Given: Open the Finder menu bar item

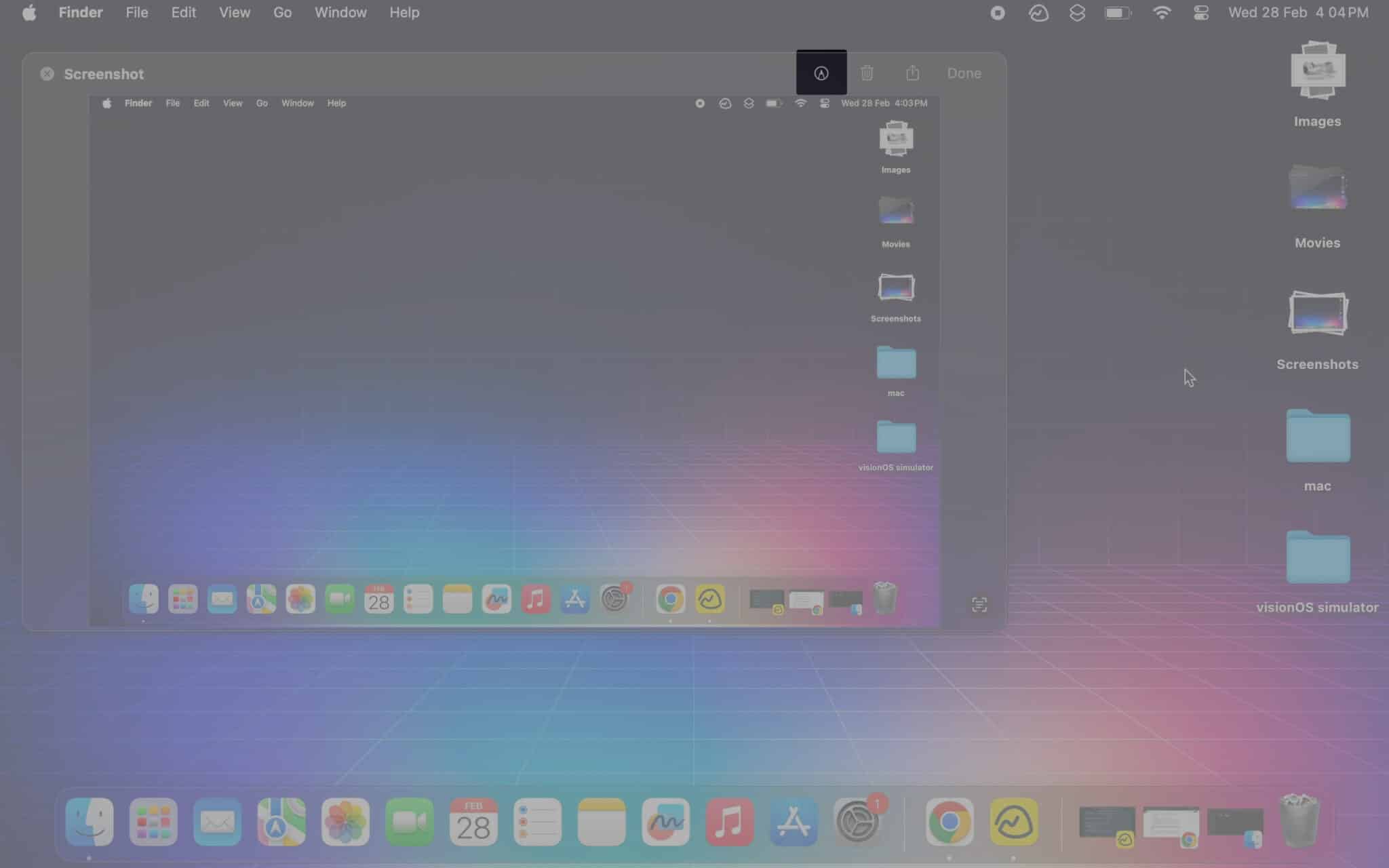Looking at the screenshot, I should point(80,12).
